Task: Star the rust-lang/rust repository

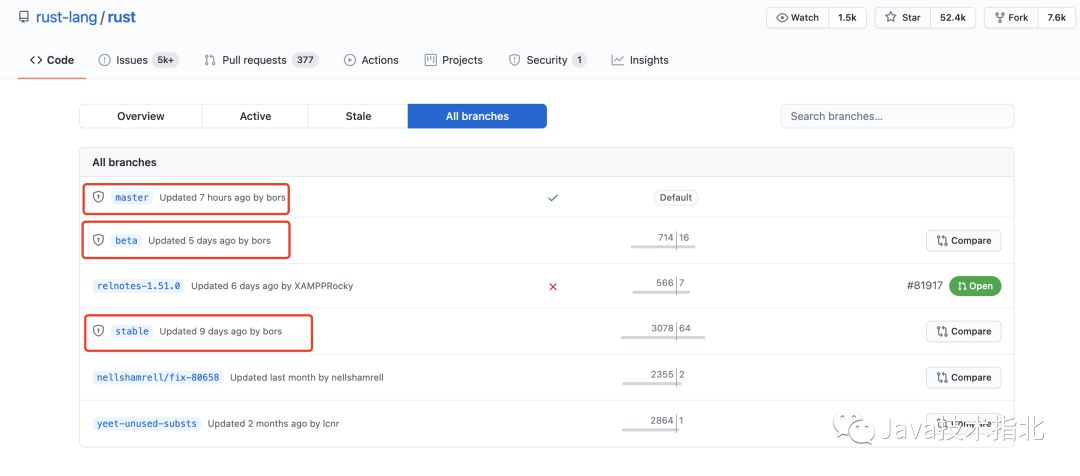Action: click(x=902, y=18)
